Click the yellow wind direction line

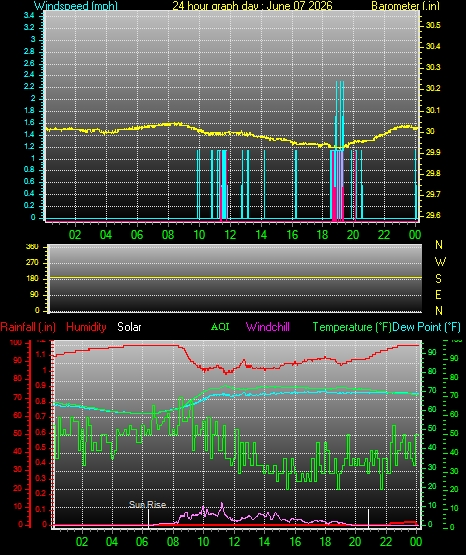[x=235, y=277]
